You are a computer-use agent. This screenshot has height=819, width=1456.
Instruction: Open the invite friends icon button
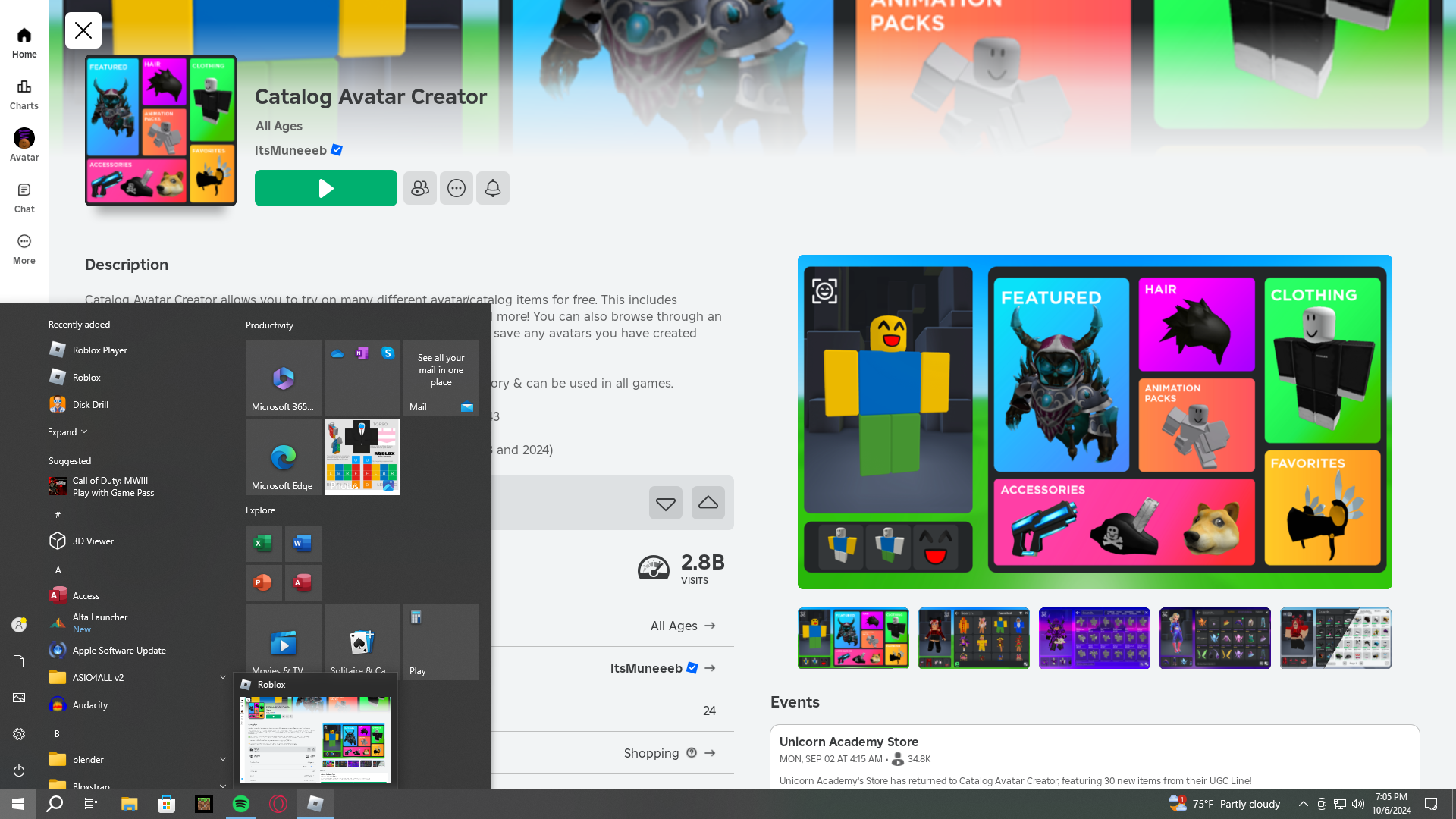[x=419, y=188]
